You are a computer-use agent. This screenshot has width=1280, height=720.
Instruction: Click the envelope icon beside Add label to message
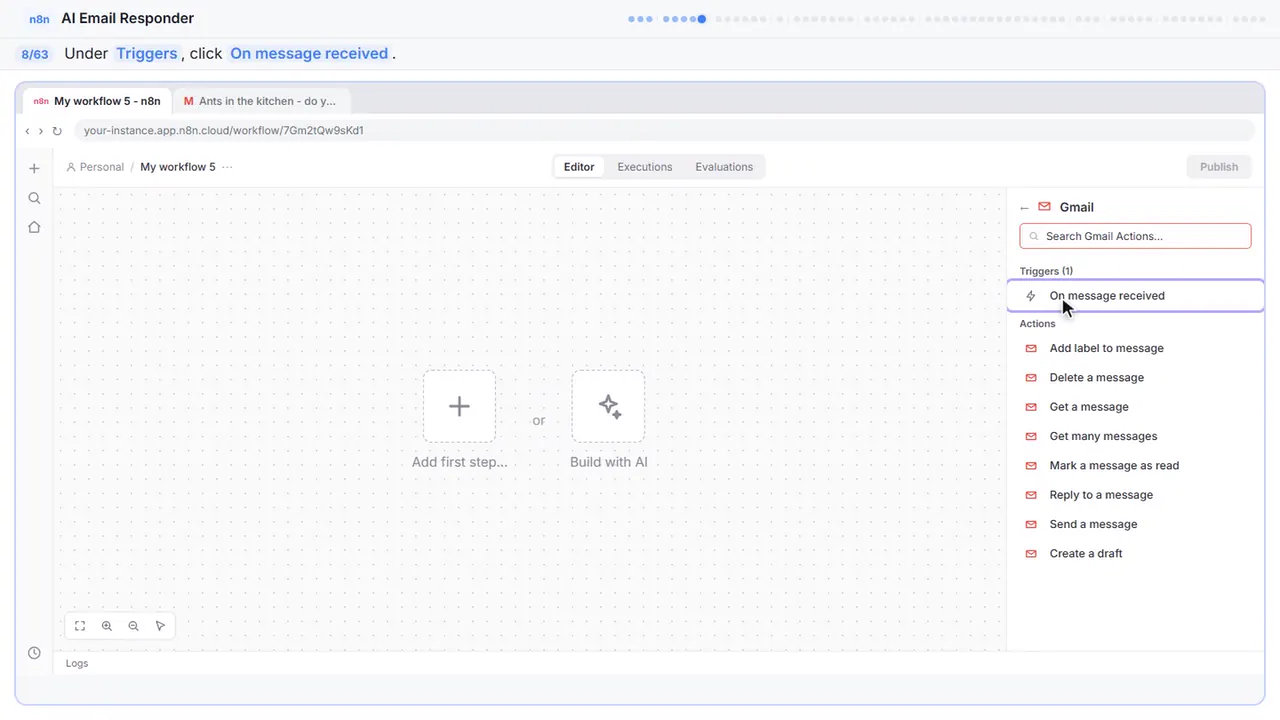coord(1031,348)
